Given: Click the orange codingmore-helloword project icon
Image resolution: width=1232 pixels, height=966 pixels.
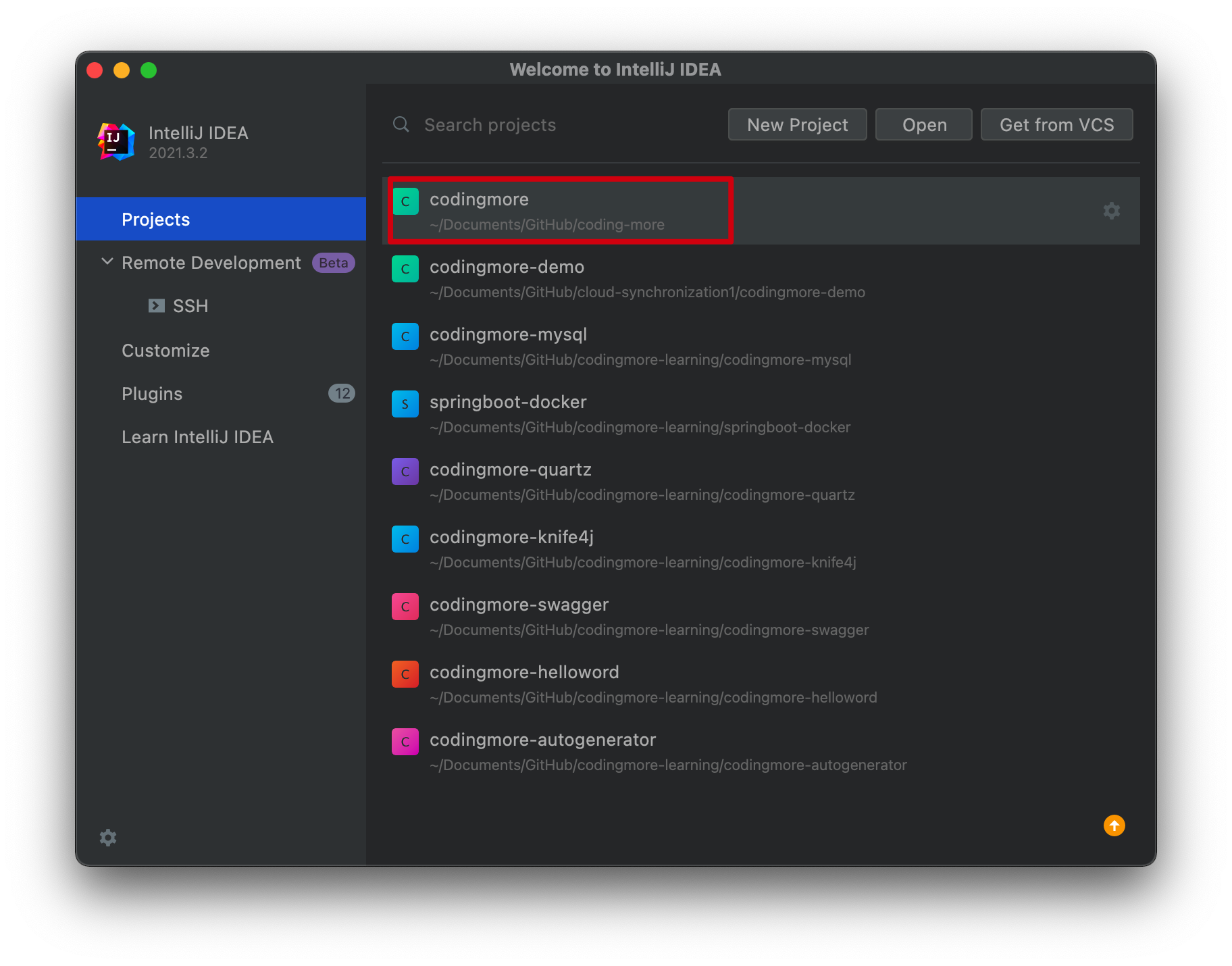Looking at the screenshot, I should [x=405, y=674].
